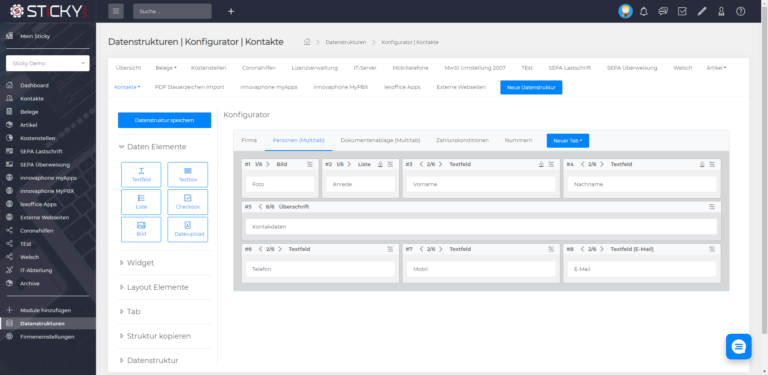This screenshot has width=768, height=375.
Task: Open the live chat bubble widget
Action: 739,347
